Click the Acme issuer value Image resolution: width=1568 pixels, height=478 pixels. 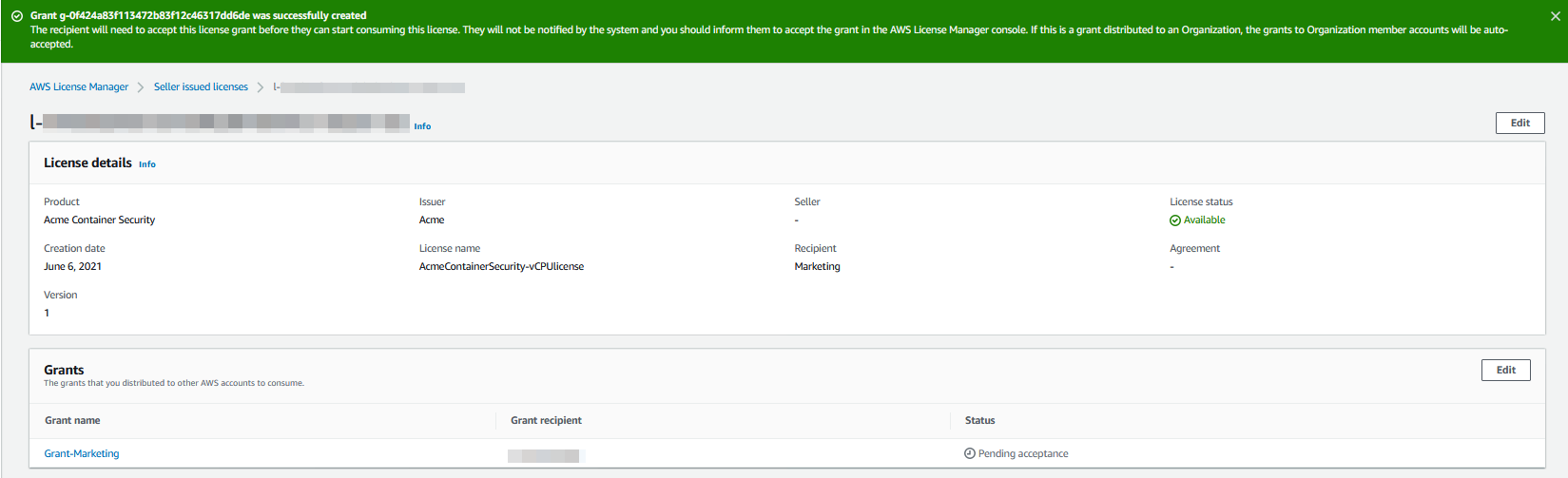coord(432,220)
